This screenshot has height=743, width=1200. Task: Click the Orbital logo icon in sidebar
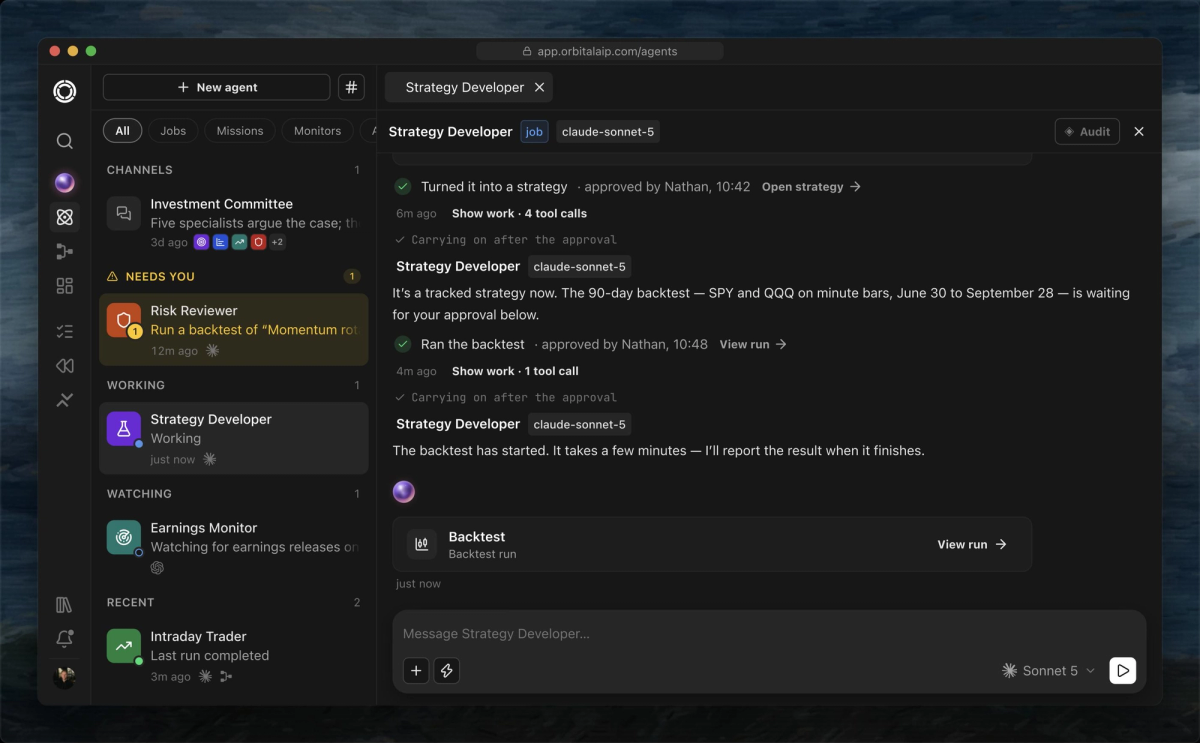click(64, 91)
